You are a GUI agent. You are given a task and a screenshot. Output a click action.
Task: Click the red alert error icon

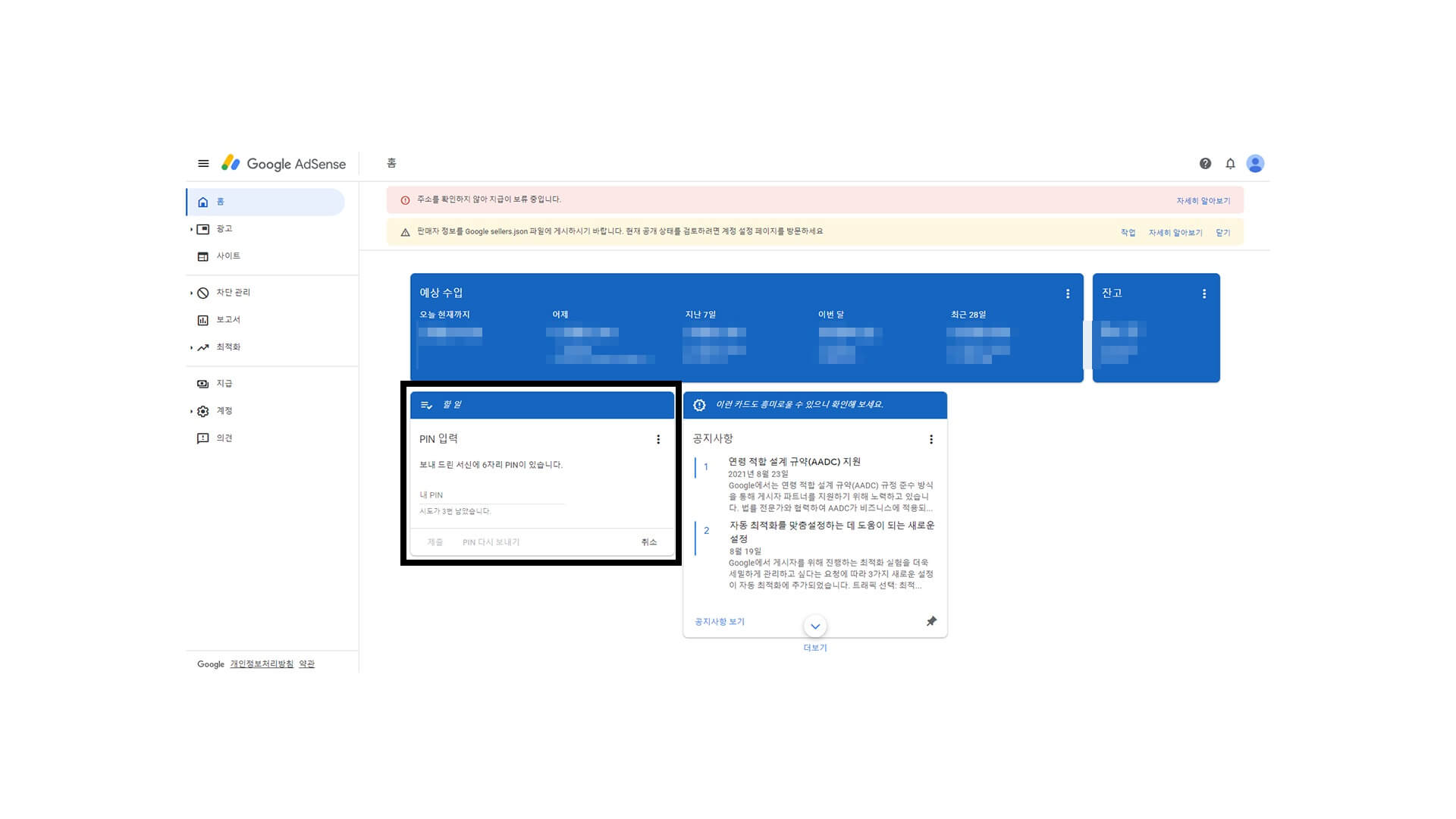click(x=405, y=200)
